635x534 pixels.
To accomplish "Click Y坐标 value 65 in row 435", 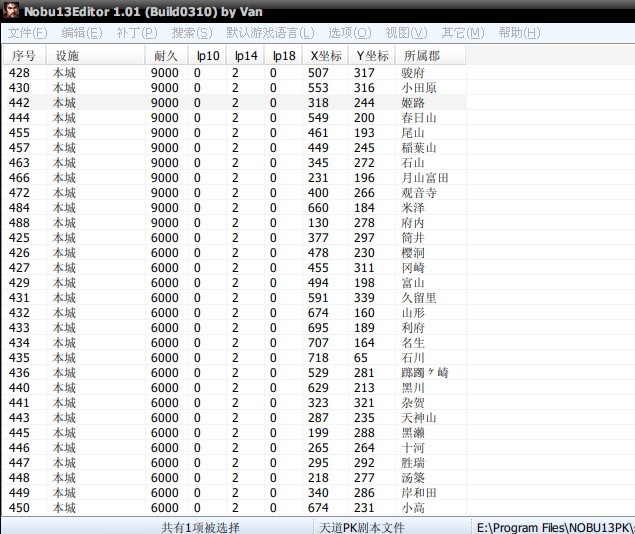I will (361, 357).
